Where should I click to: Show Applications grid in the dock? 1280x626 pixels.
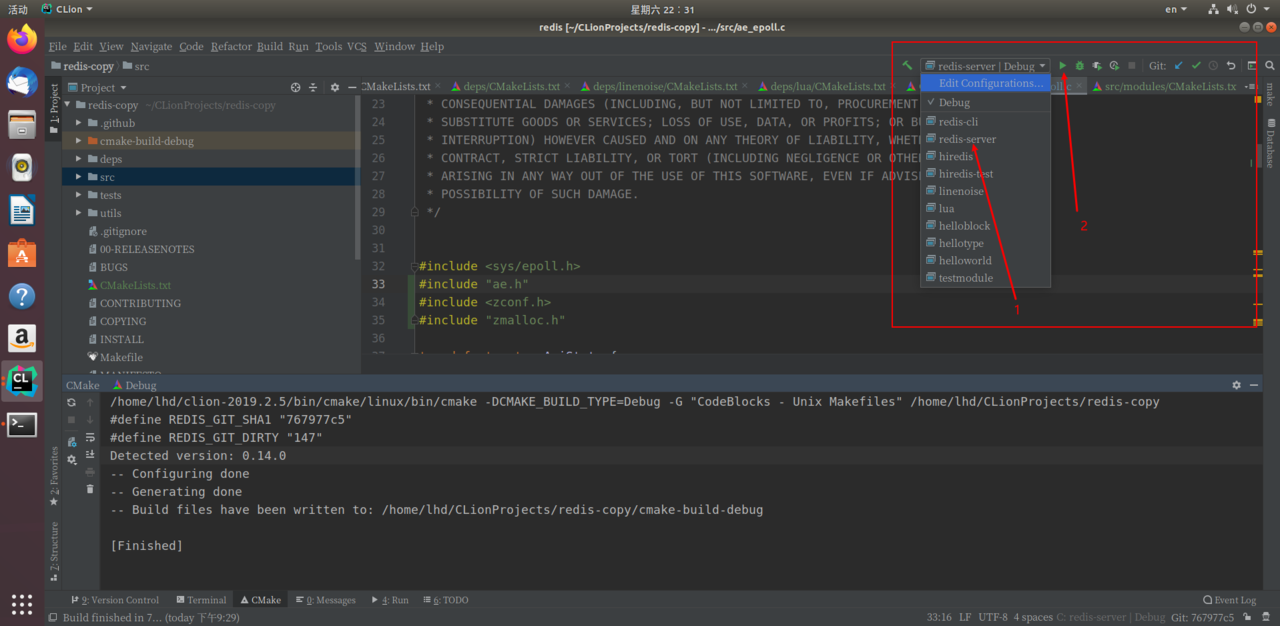tap(22, 603)
